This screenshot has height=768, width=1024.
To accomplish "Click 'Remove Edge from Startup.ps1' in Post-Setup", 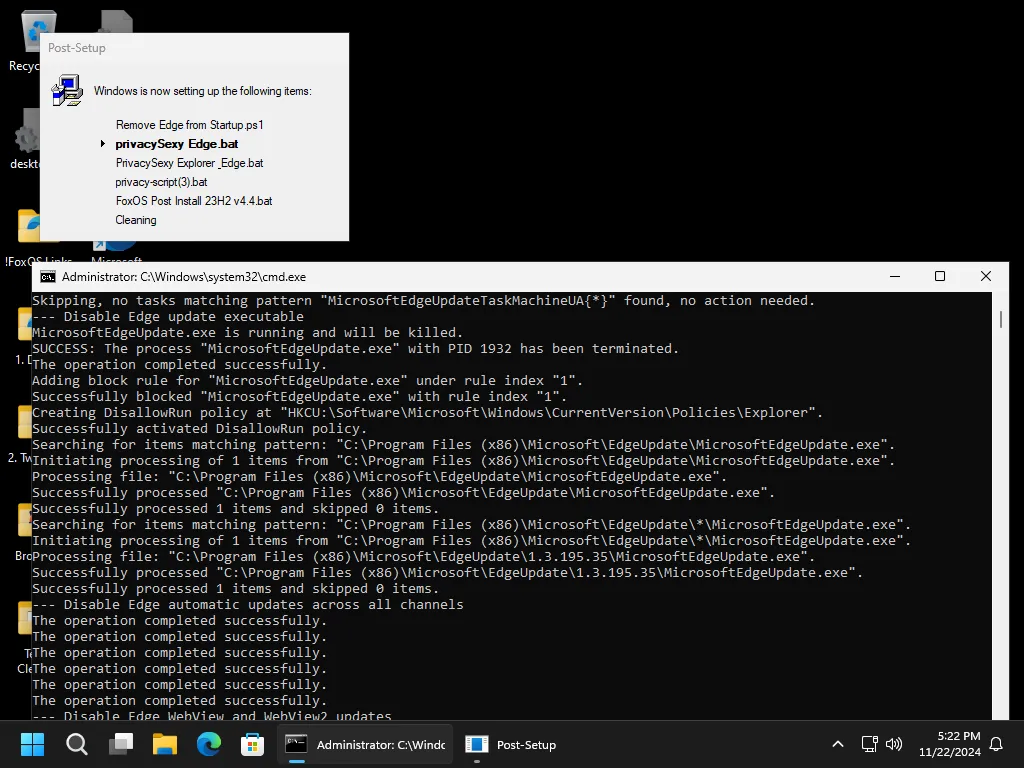I will [x=190, y=124].
